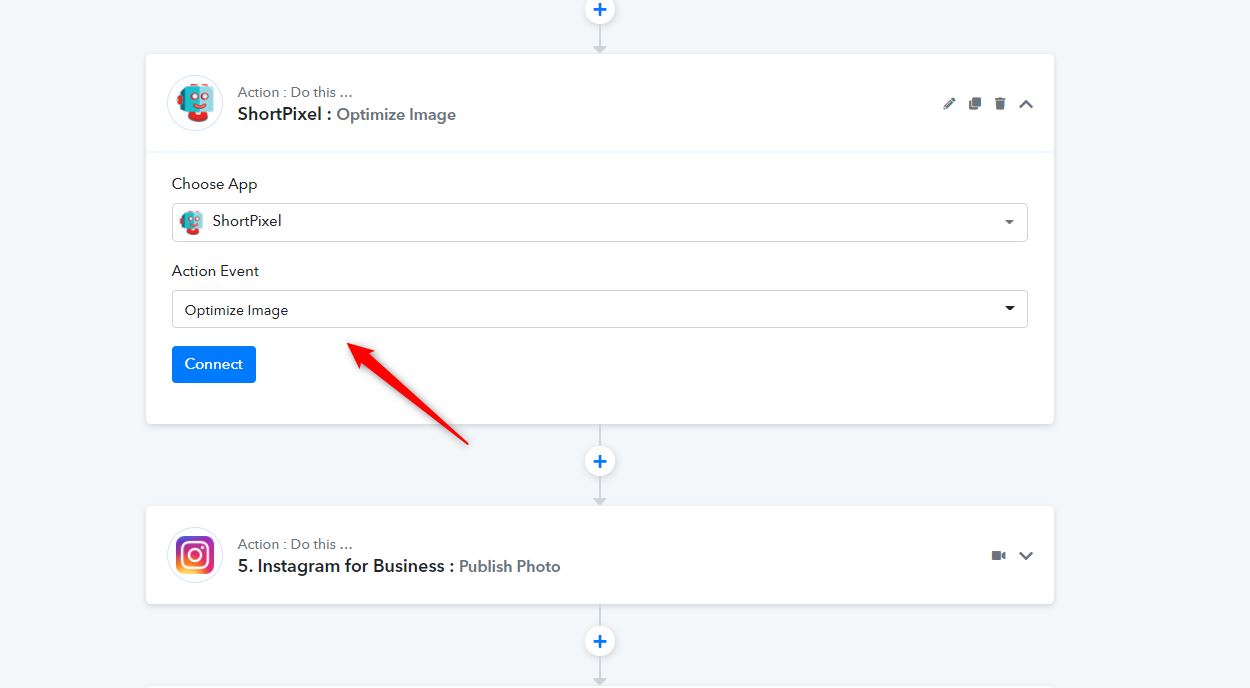Viewport: 1250px width, 688px height.
Task: Click the ShortPixel robot logo in step header
Action: [195, 103]
